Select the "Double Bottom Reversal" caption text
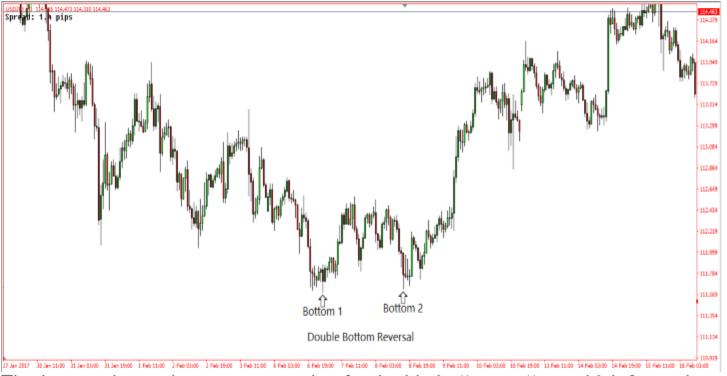The height and width of the screenshot is (376, 727). pos(361,337)
